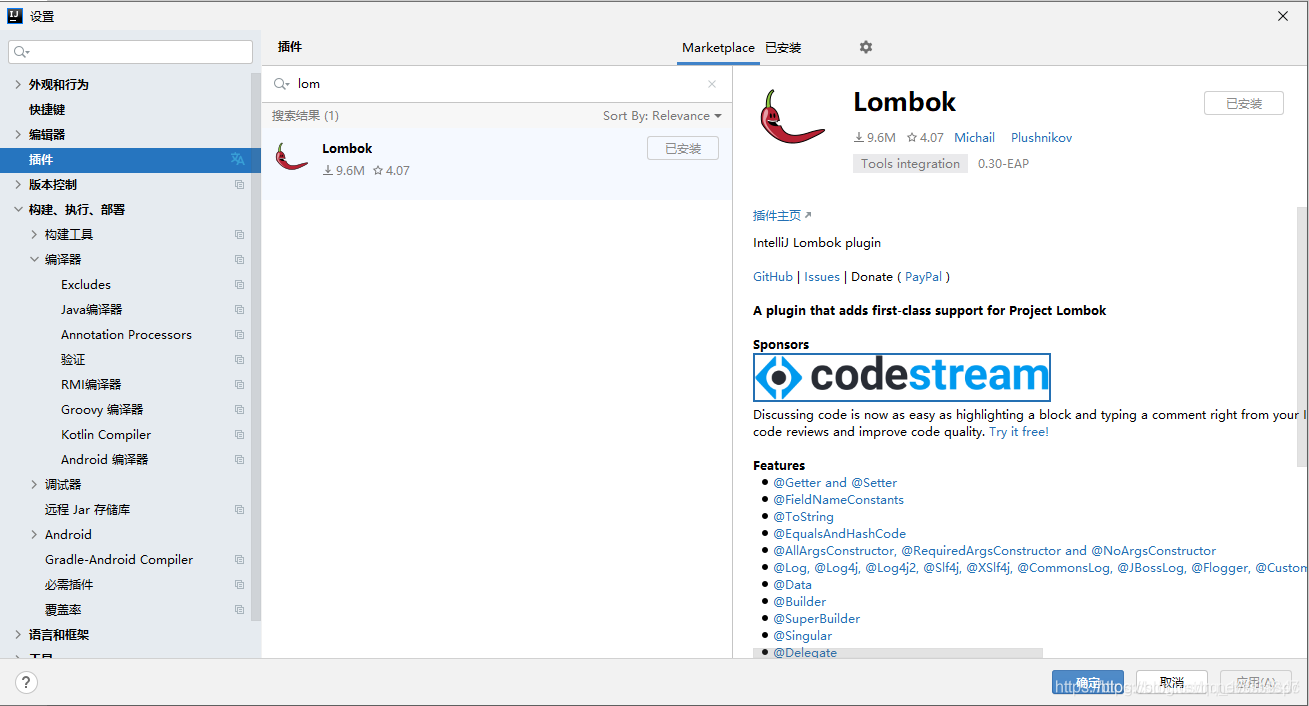This screenshot has height=706, width=1309.
Task: Expand the 构建工具 node
Action: coord(34,234)
